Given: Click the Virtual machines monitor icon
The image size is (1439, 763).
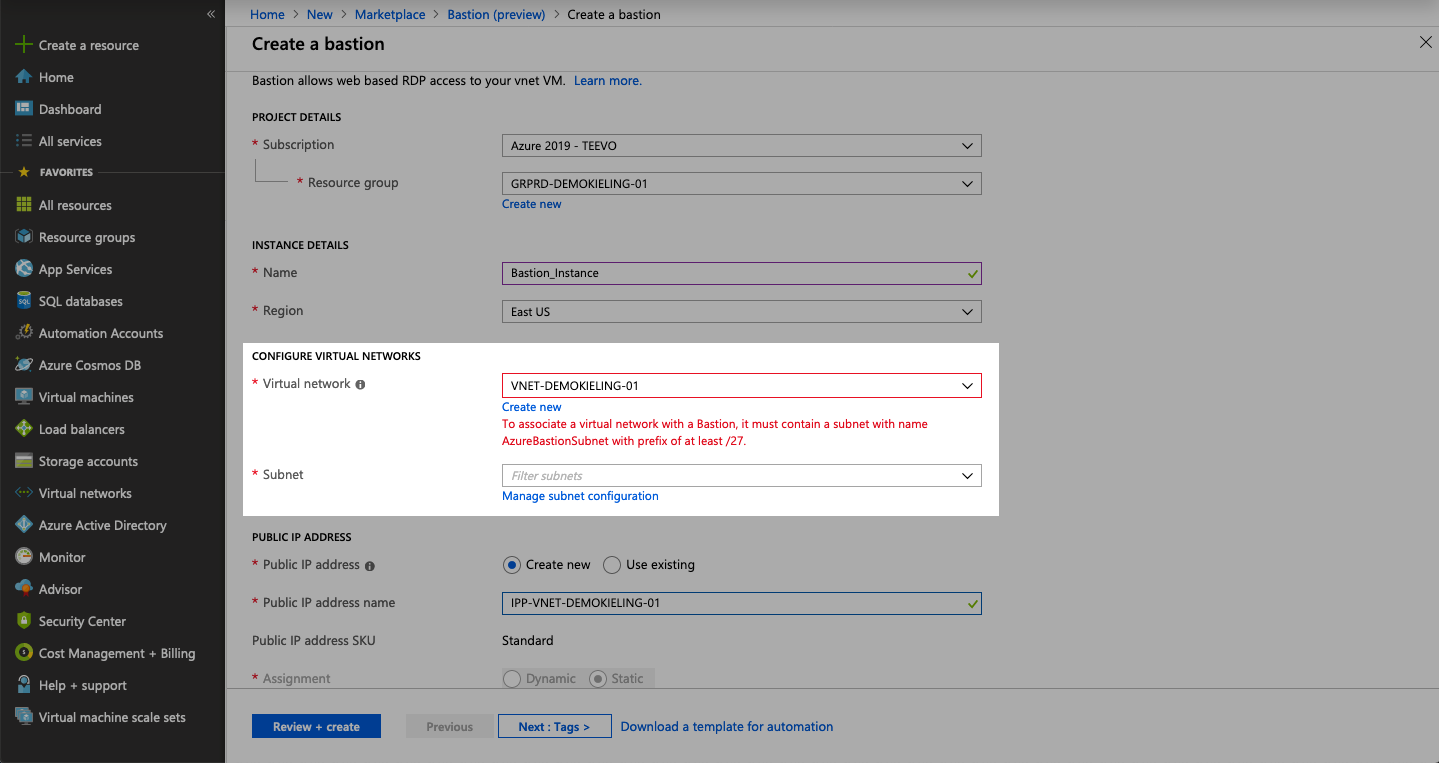Looking at the screenshot, I should click(x=24, y=397).
